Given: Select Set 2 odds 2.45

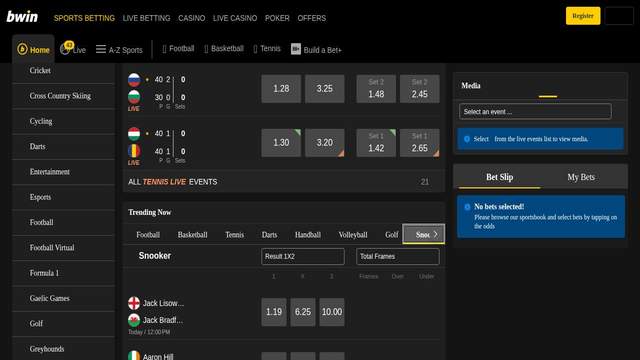Looking at the screenshot, I should 420,89.
